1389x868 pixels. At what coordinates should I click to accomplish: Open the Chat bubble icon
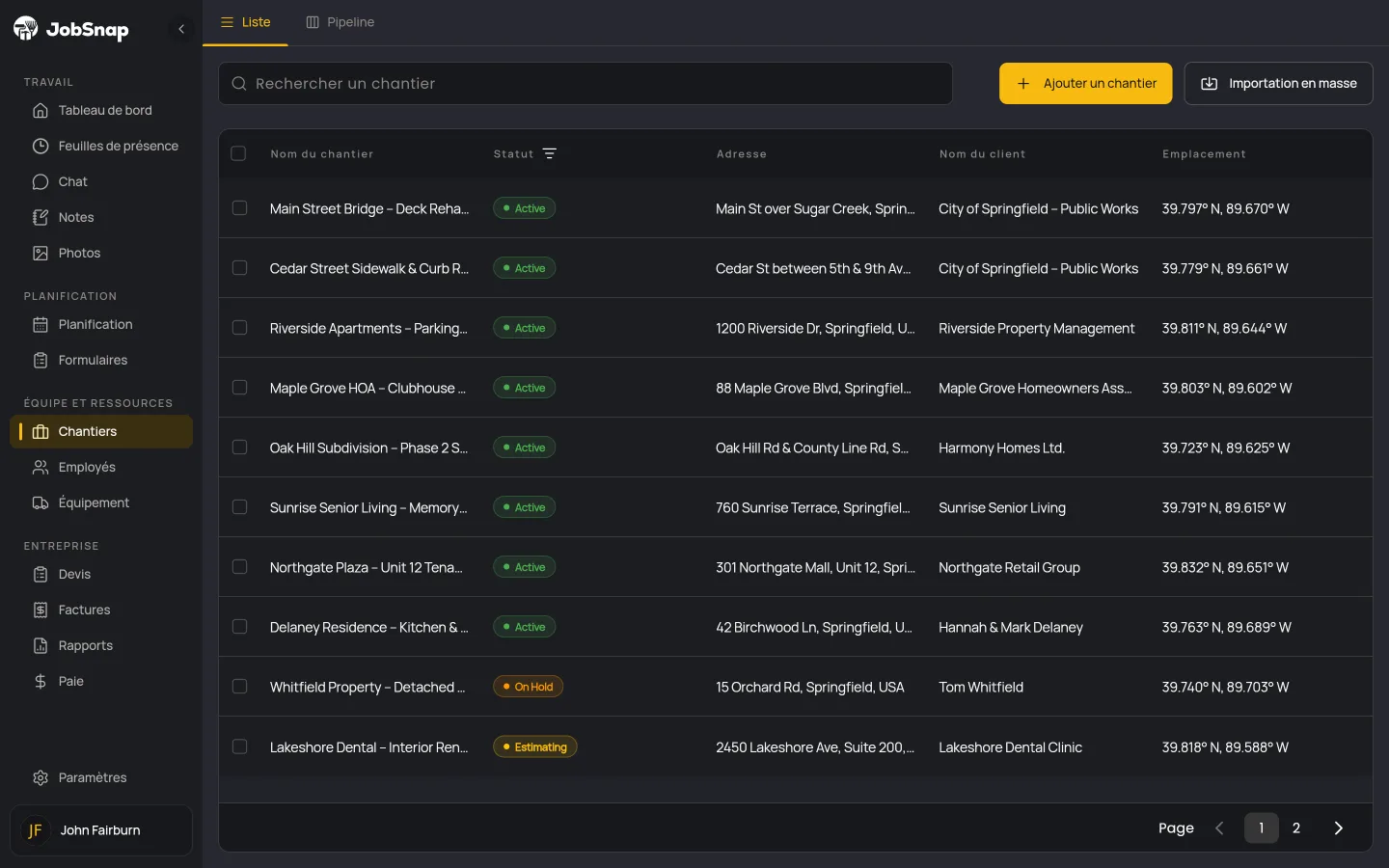point(41,181)
